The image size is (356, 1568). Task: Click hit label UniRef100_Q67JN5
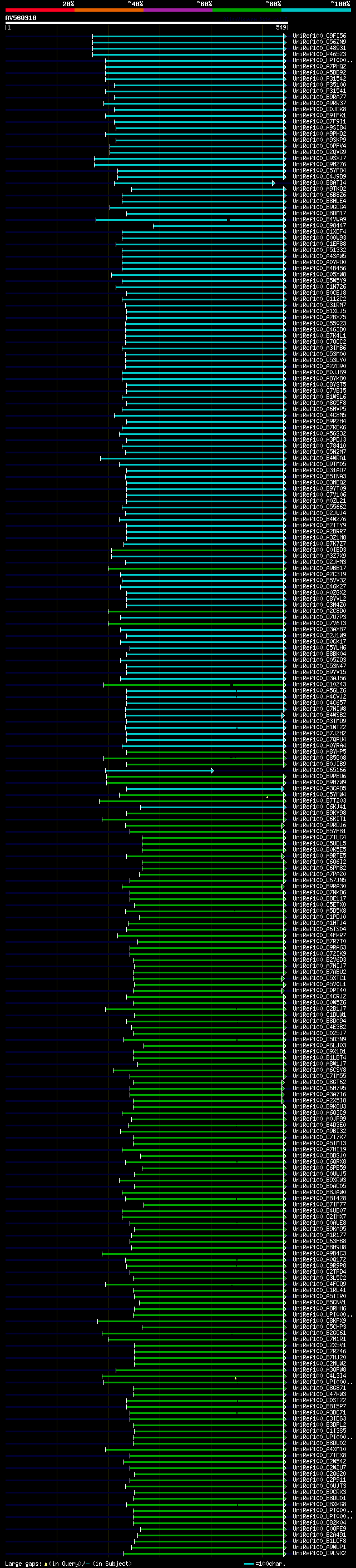pos(319,881)
